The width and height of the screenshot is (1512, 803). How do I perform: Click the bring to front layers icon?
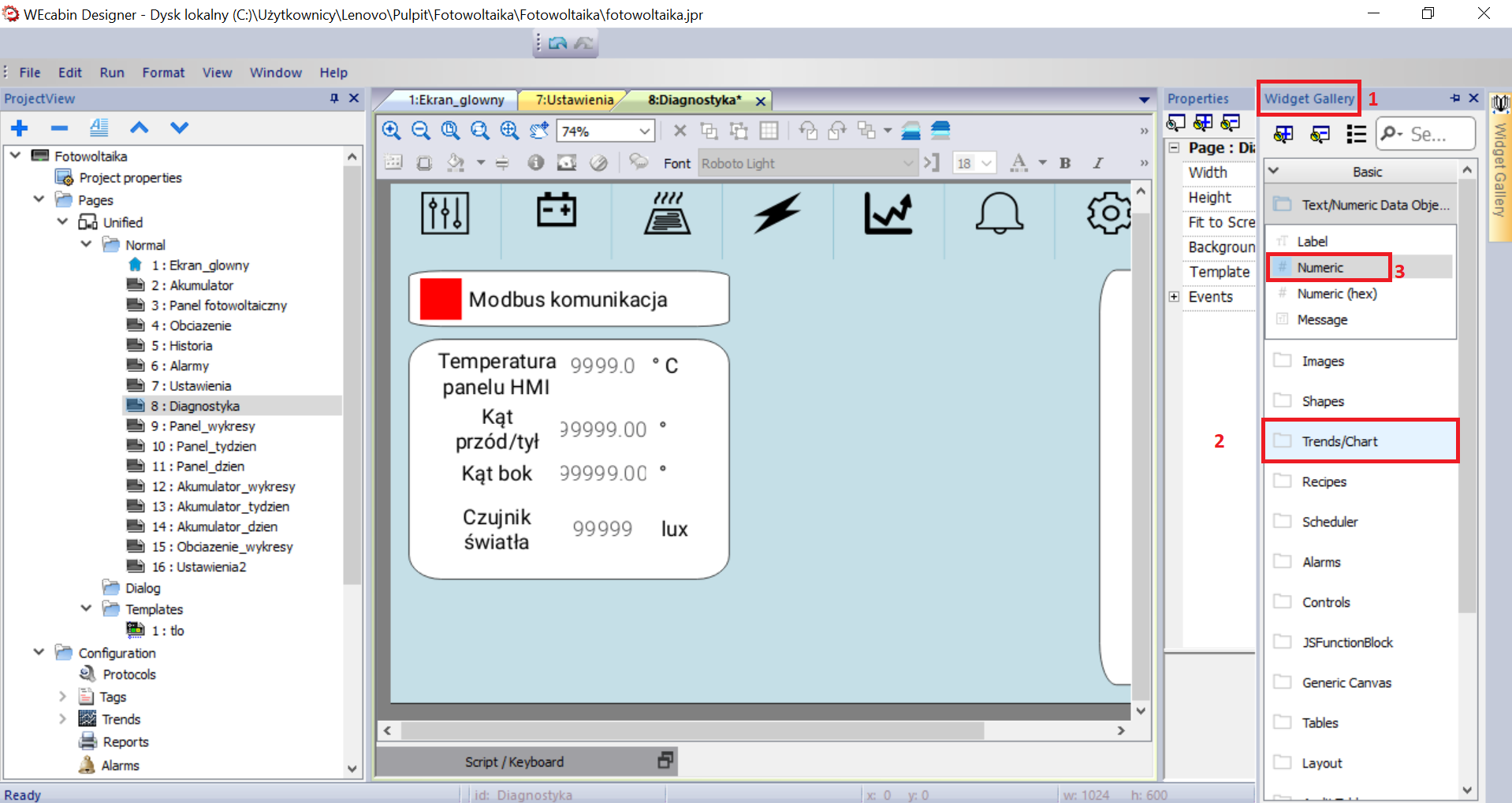(911, 131)
